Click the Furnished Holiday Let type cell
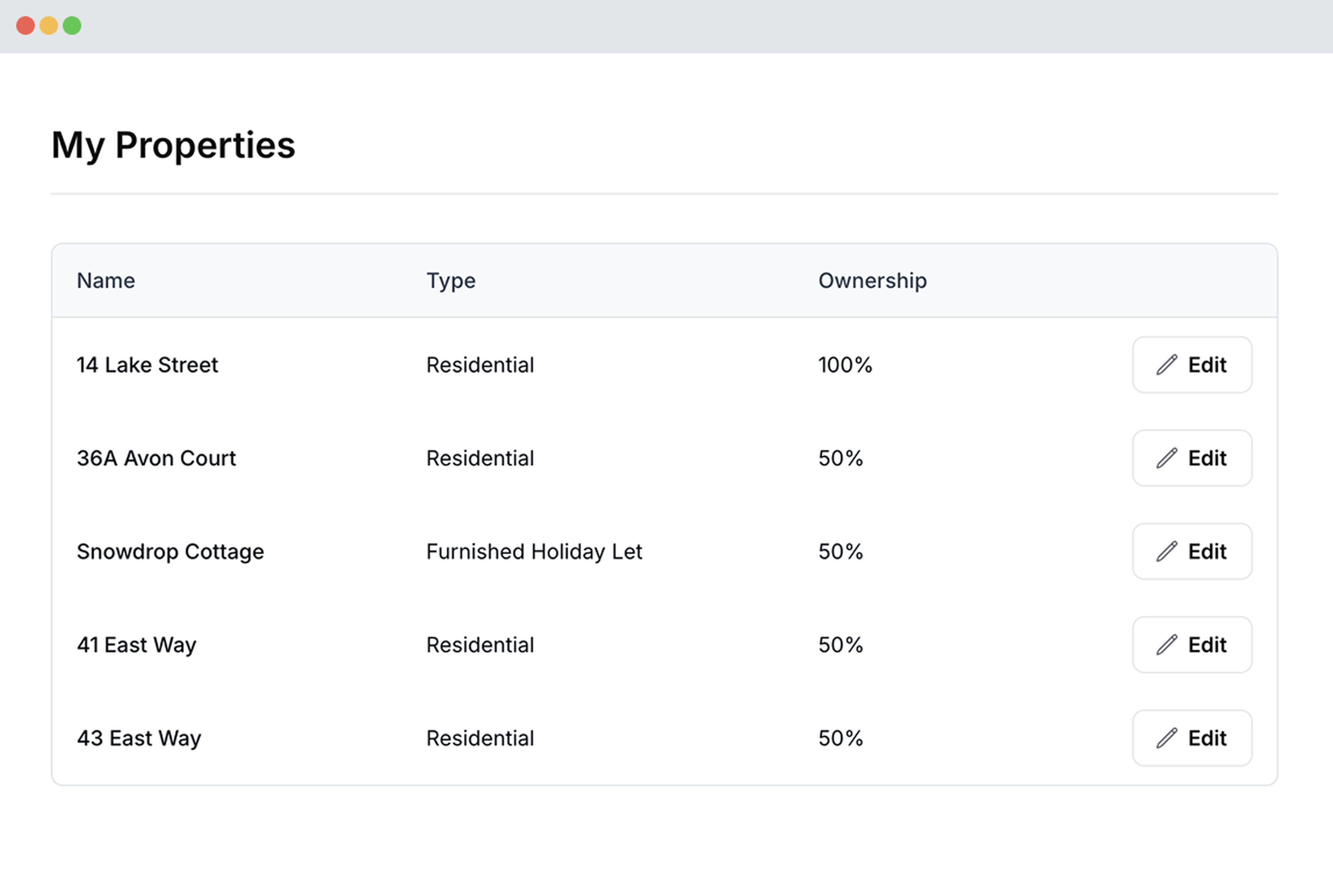 (x=534, y=551)
